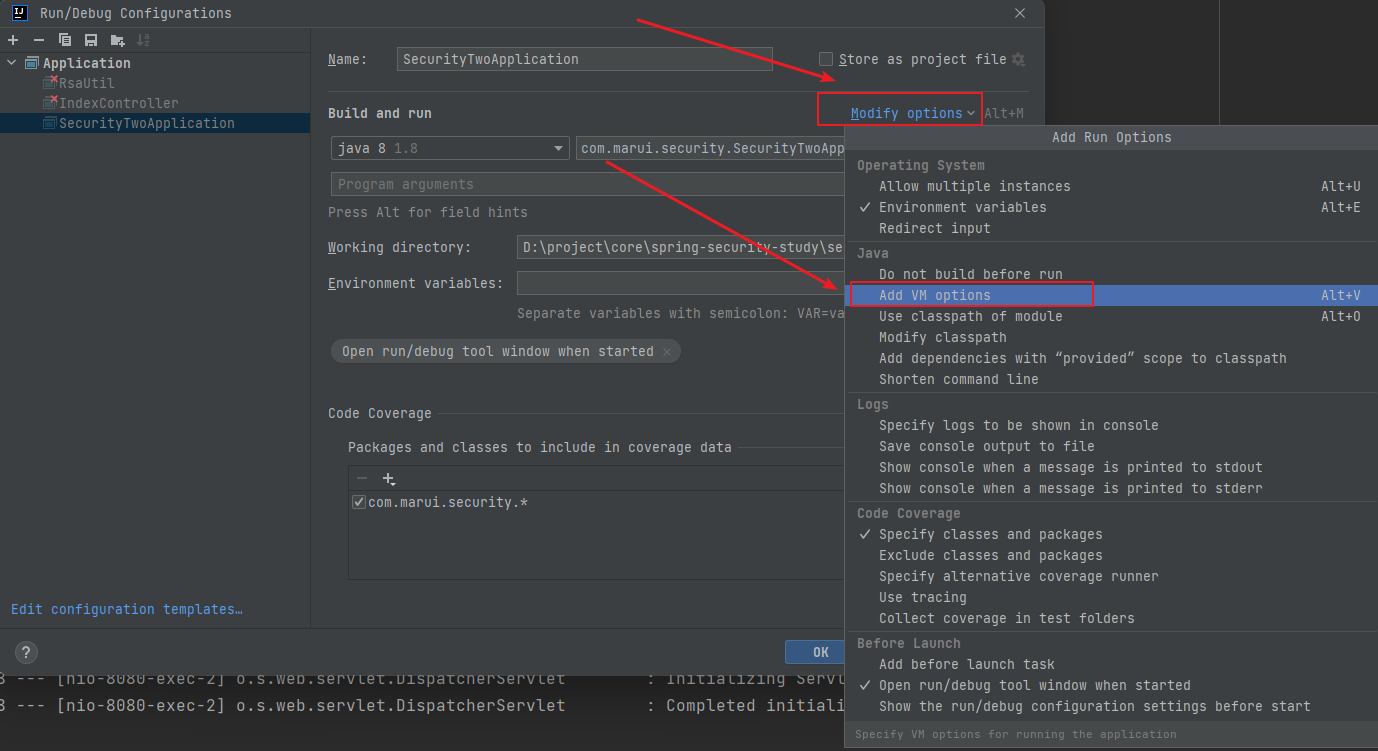The width and height of the screenshot is (1378, 751).
Task: Click the add coverage package plus icon
Action: tap(389, 479)
